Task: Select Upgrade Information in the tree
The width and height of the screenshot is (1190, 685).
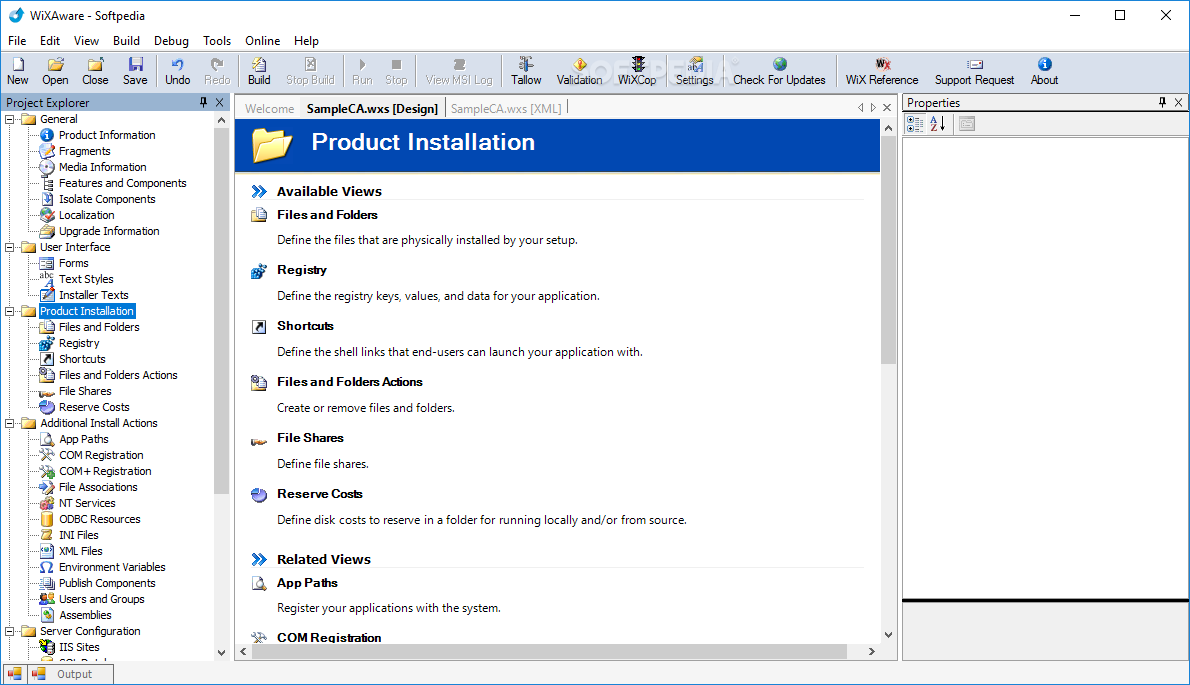Action: click(109, 231)
